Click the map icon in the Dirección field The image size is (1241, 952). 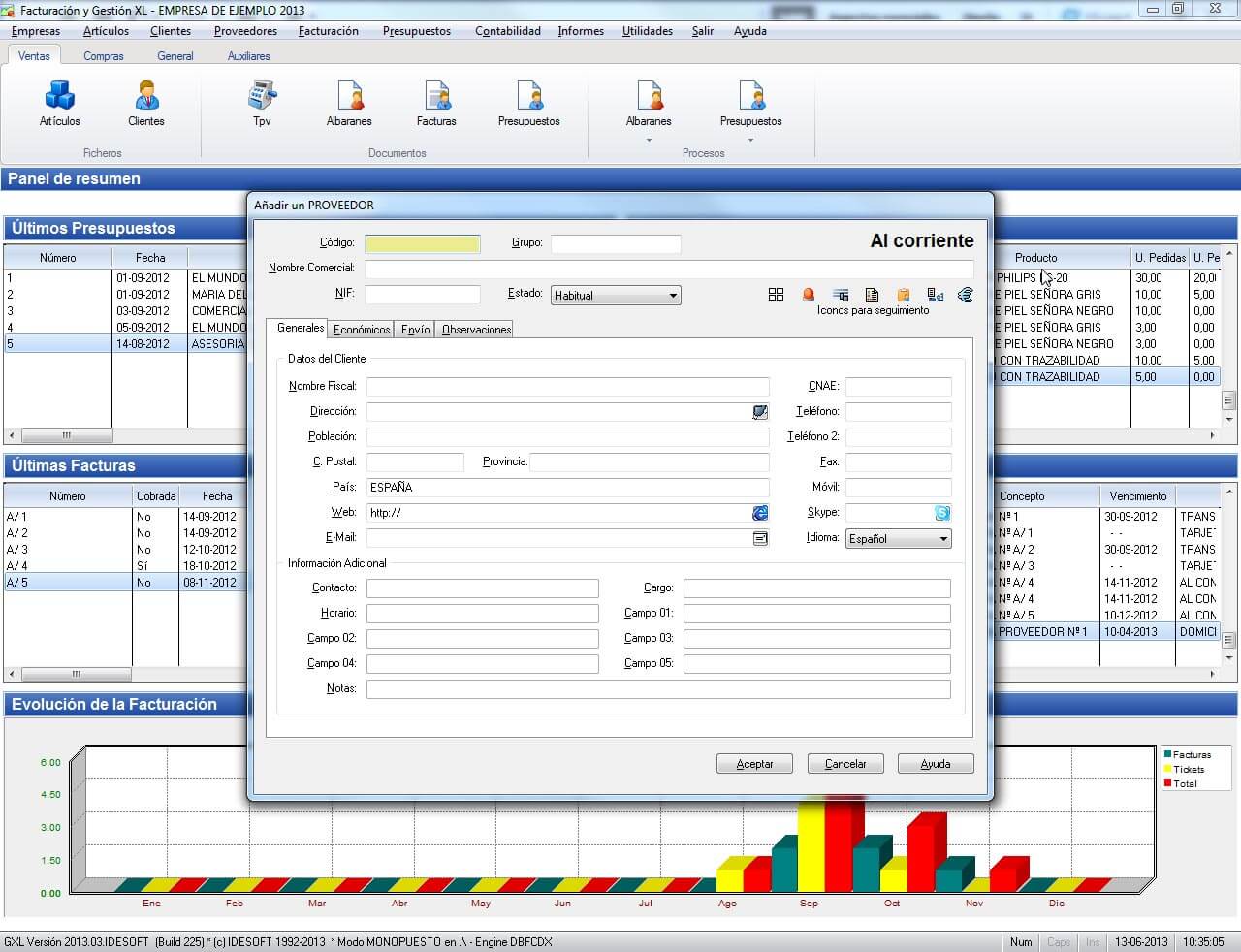(x=760, y=412)
